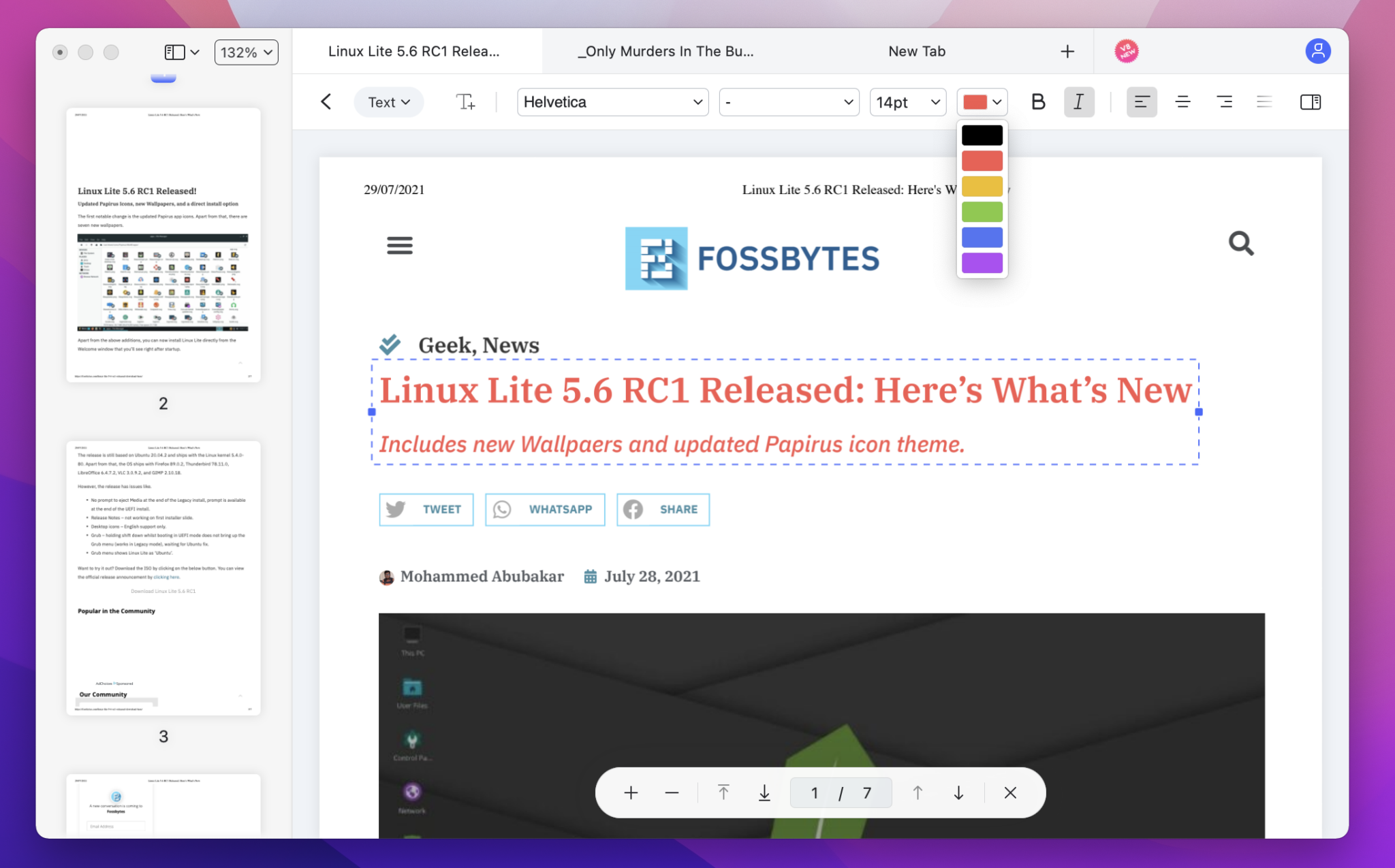Click the Facebook SHARE button
This screenshot has height=868, width=1395.
click(x=663, y=509)
